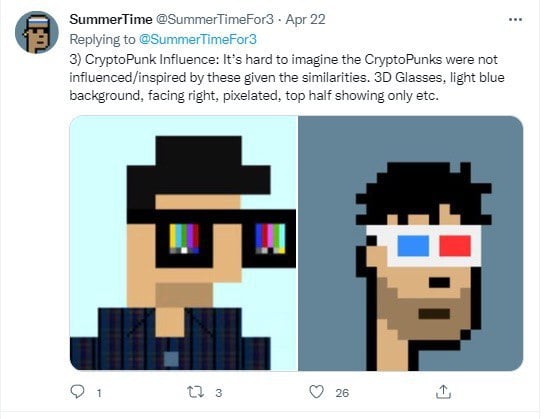Open right CryptoPunk image with 3D glasses
Viewport: 554px width, 419px height.
click(411, 243)
